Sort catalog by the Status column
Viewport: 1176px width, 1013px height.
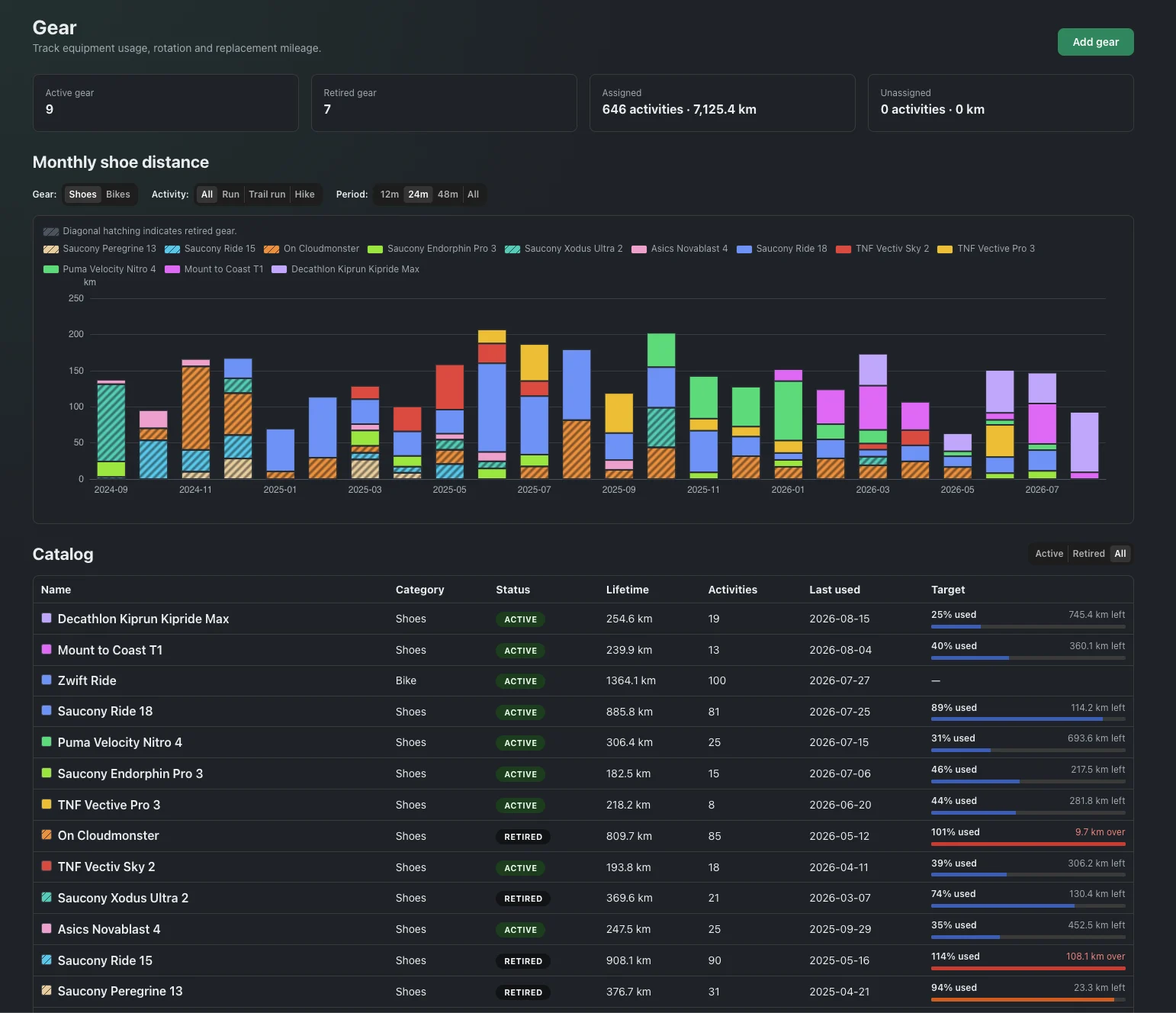512,590
